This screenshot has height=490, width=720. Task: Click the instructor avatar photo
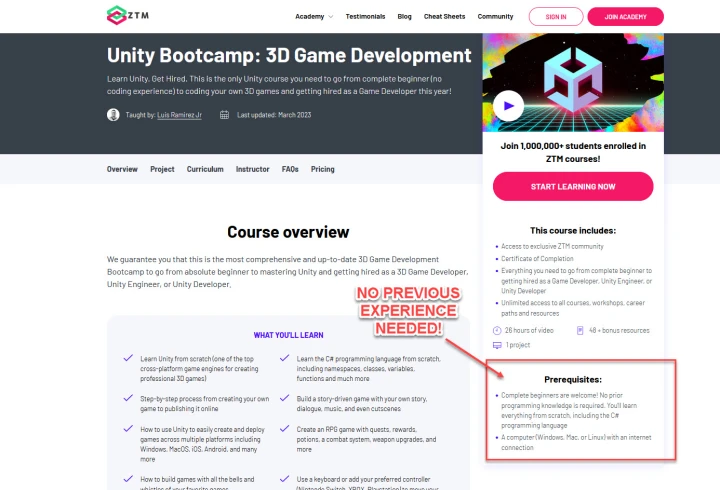(x=113, y=115)
